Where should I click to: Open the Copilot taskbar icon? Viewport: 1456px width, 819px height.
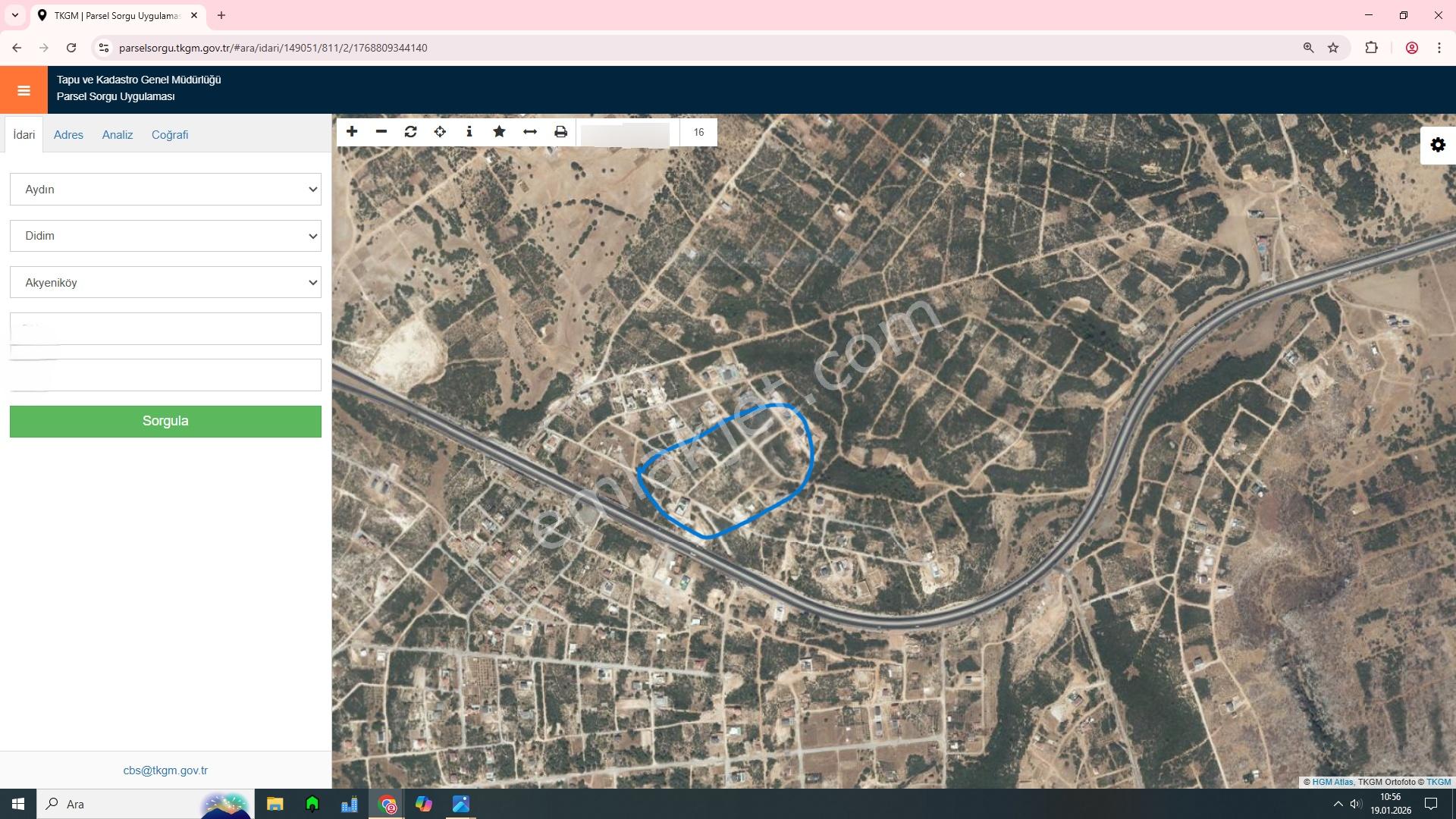(x=423, y=804)
